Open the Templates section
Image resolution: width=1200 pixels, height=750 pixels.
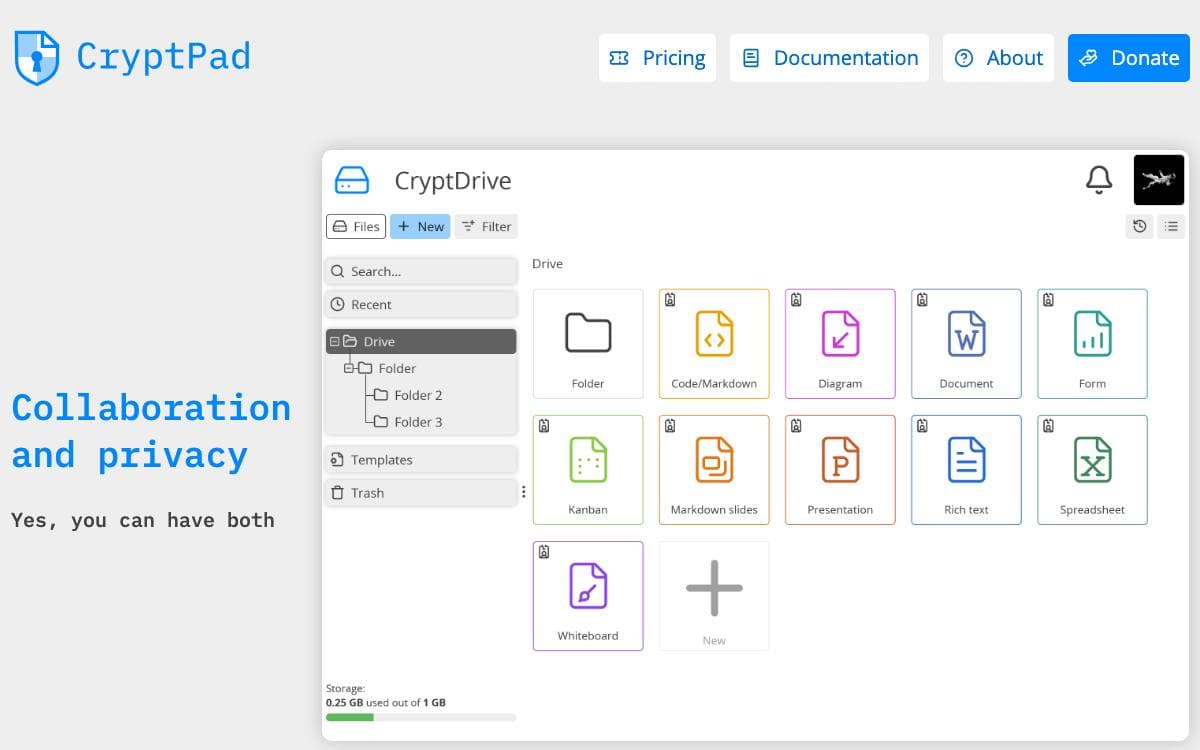(x=421, y=460)
